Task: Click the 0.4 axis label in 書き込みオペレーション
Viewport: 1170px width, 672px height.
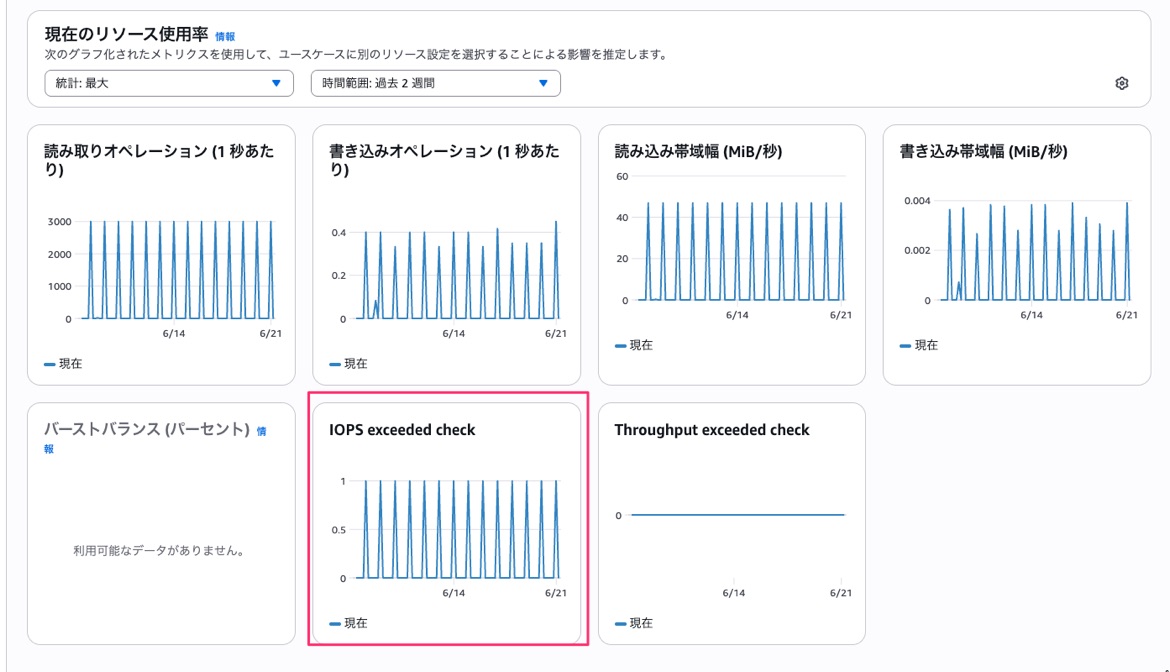Action: click(339, 233)
